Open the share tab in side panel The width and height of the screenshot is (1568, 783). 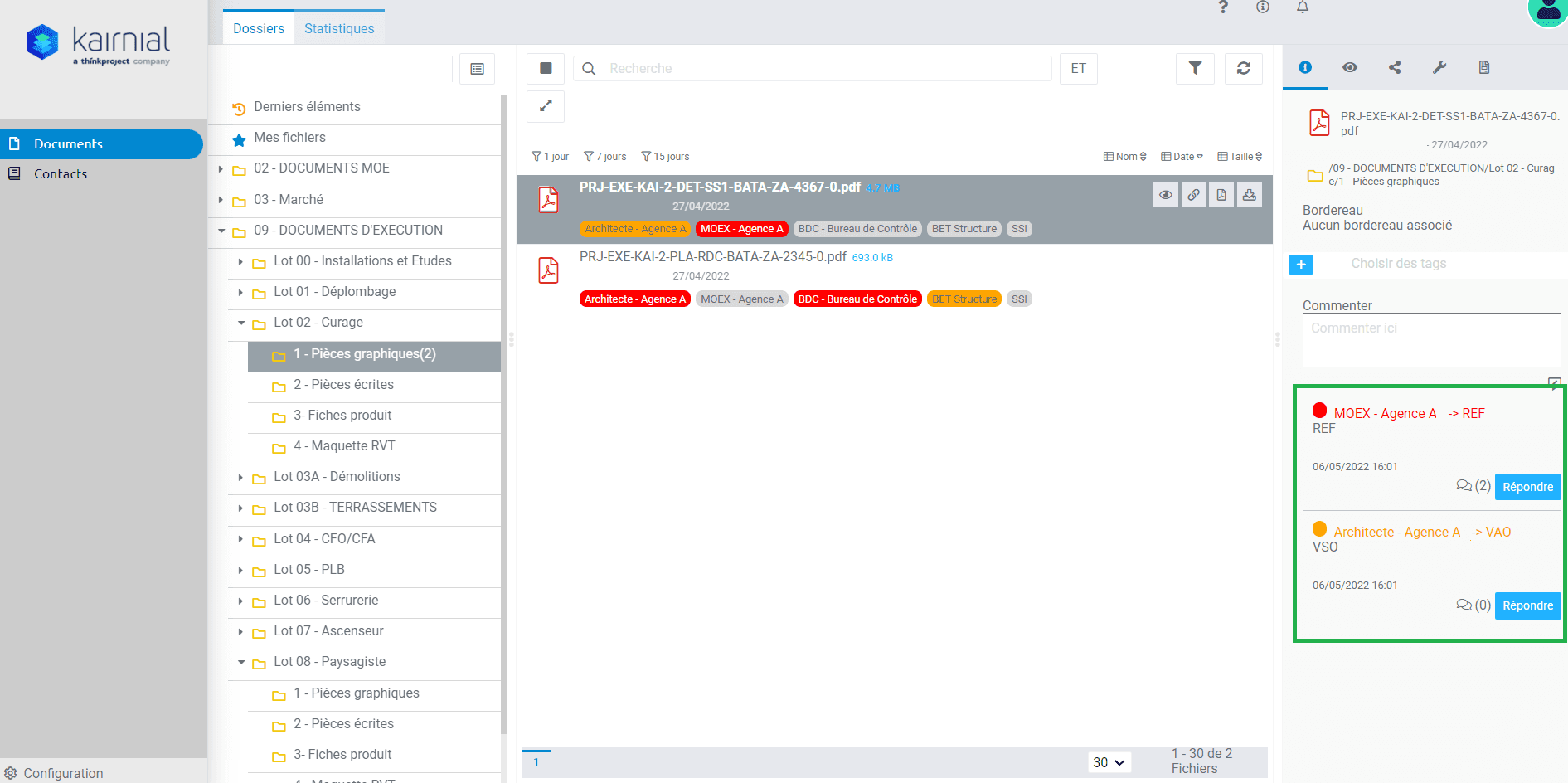[x=1395, y=67]
